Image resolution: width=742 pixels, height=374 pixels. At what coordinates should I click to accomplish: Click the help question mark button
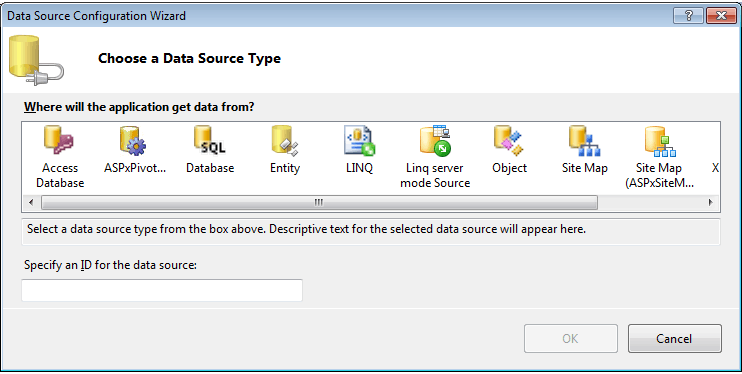pos(689,16)
